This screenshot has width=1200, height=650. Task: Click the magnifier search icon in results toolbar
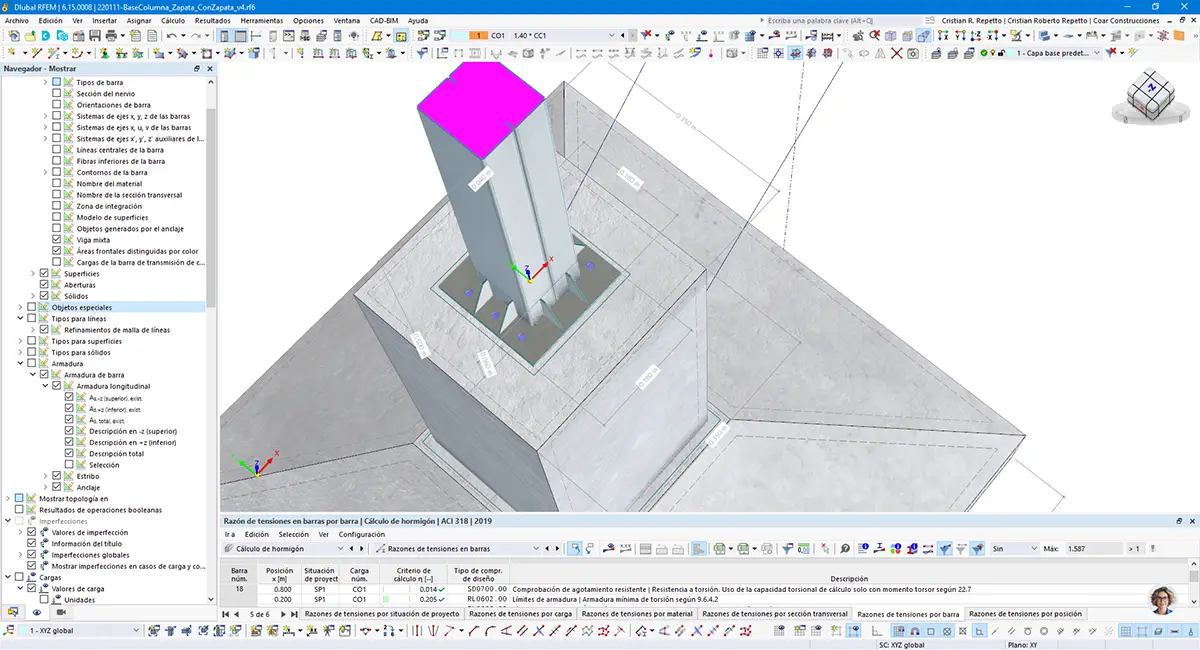tap(845, 548)
